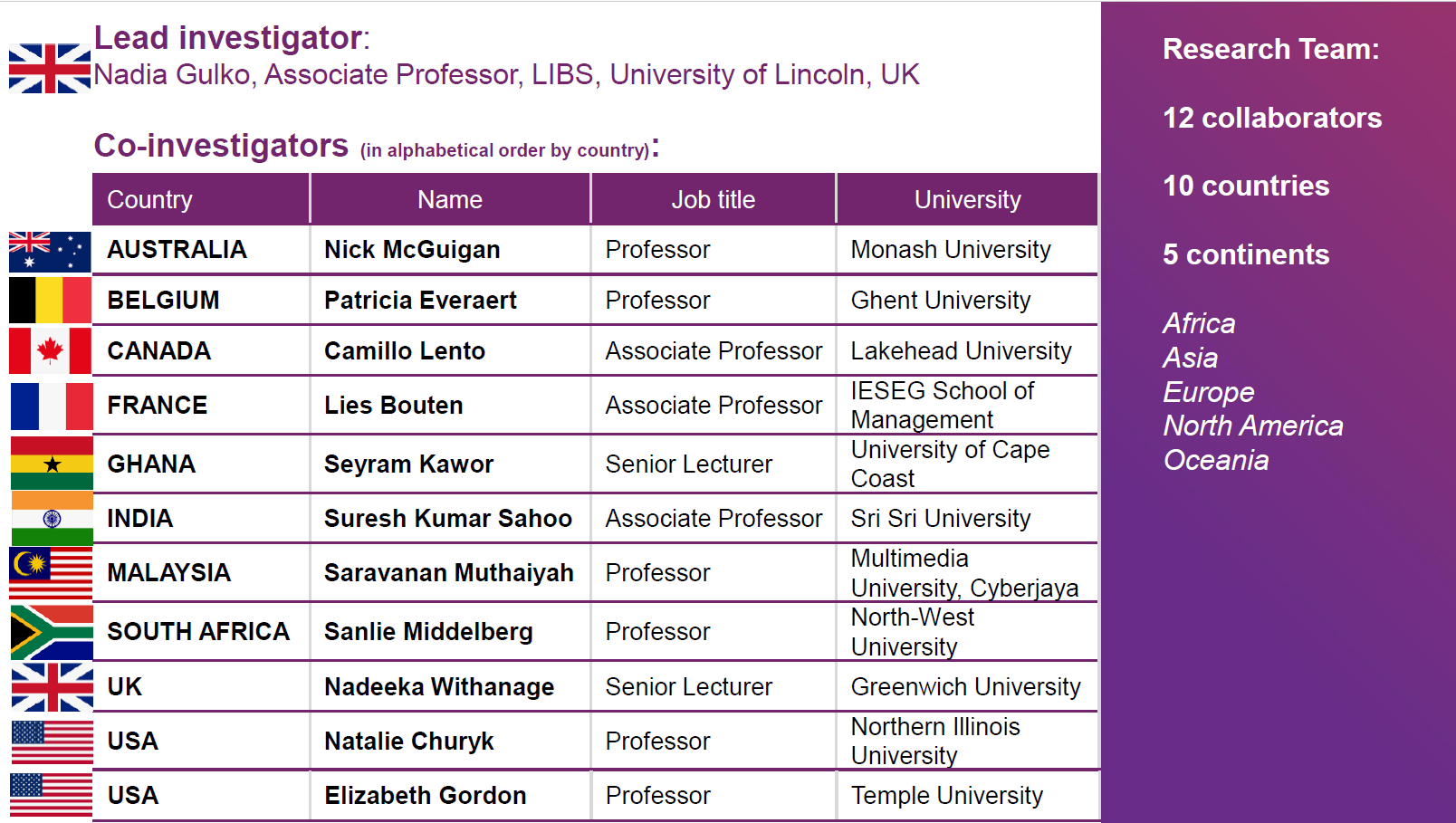Click the Research Team heading

click(x=1270, y=49)
